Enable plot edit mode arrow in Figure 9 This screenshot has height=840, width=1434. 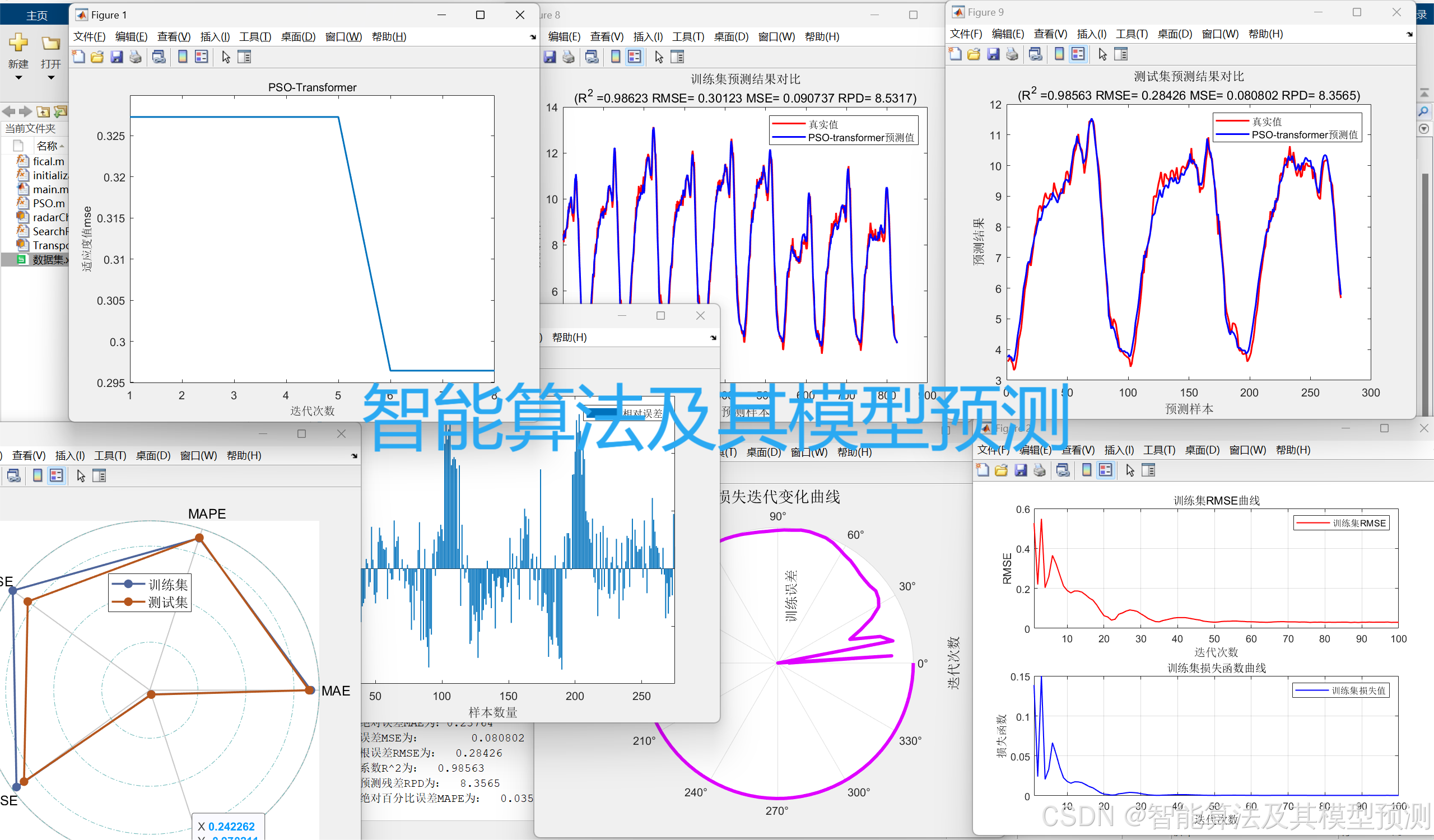pyautogui.click(x=1102, y=54)
